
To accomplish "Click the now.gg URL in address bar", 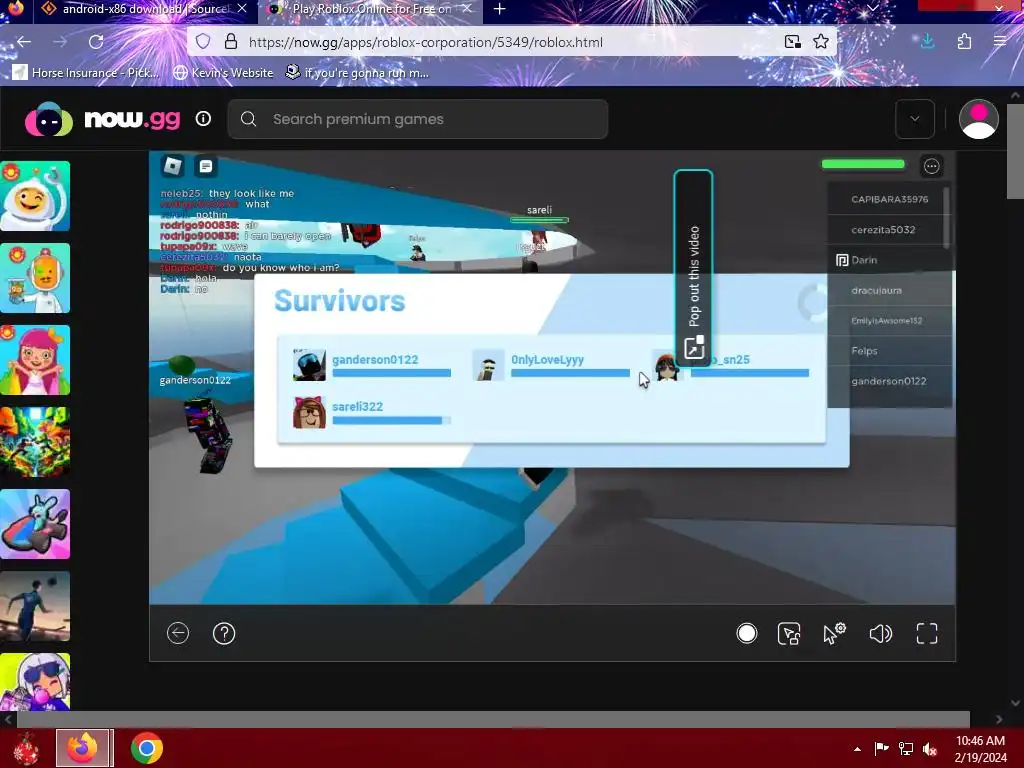I will (426, 42).
